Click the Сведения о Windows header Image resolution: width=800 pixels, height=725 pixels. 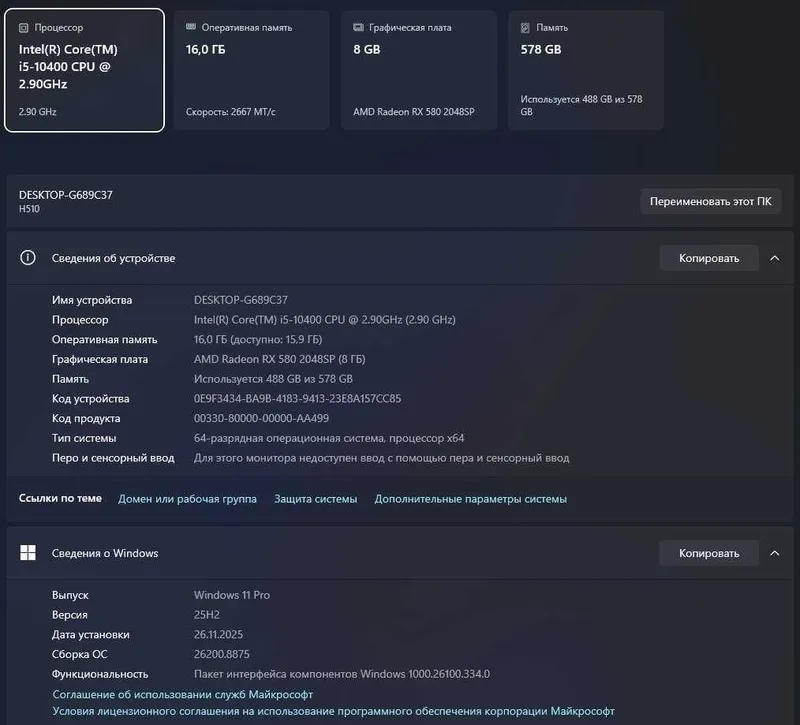click(x=400, y=553)
